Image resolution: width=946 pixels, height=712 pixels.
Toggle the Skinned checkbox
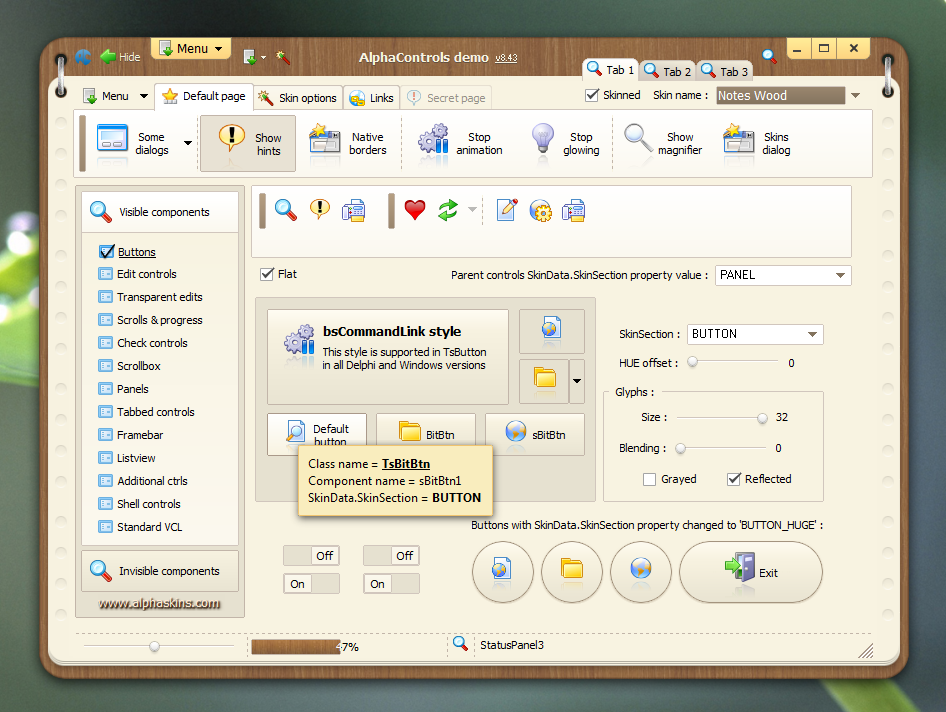(x=592, y=95)
